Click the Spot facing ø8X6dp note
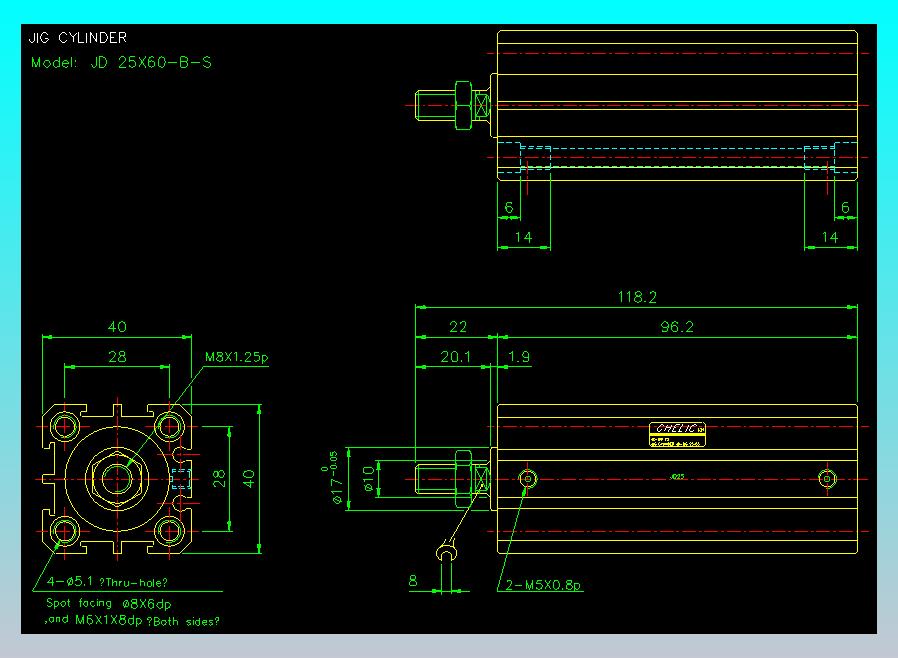 click(x=108, y=604)
